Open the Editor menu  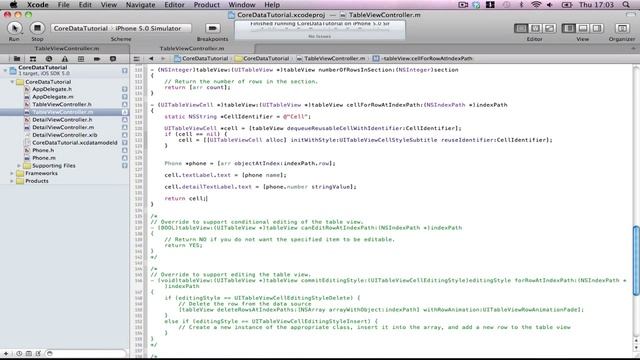[x=174, y=5]
